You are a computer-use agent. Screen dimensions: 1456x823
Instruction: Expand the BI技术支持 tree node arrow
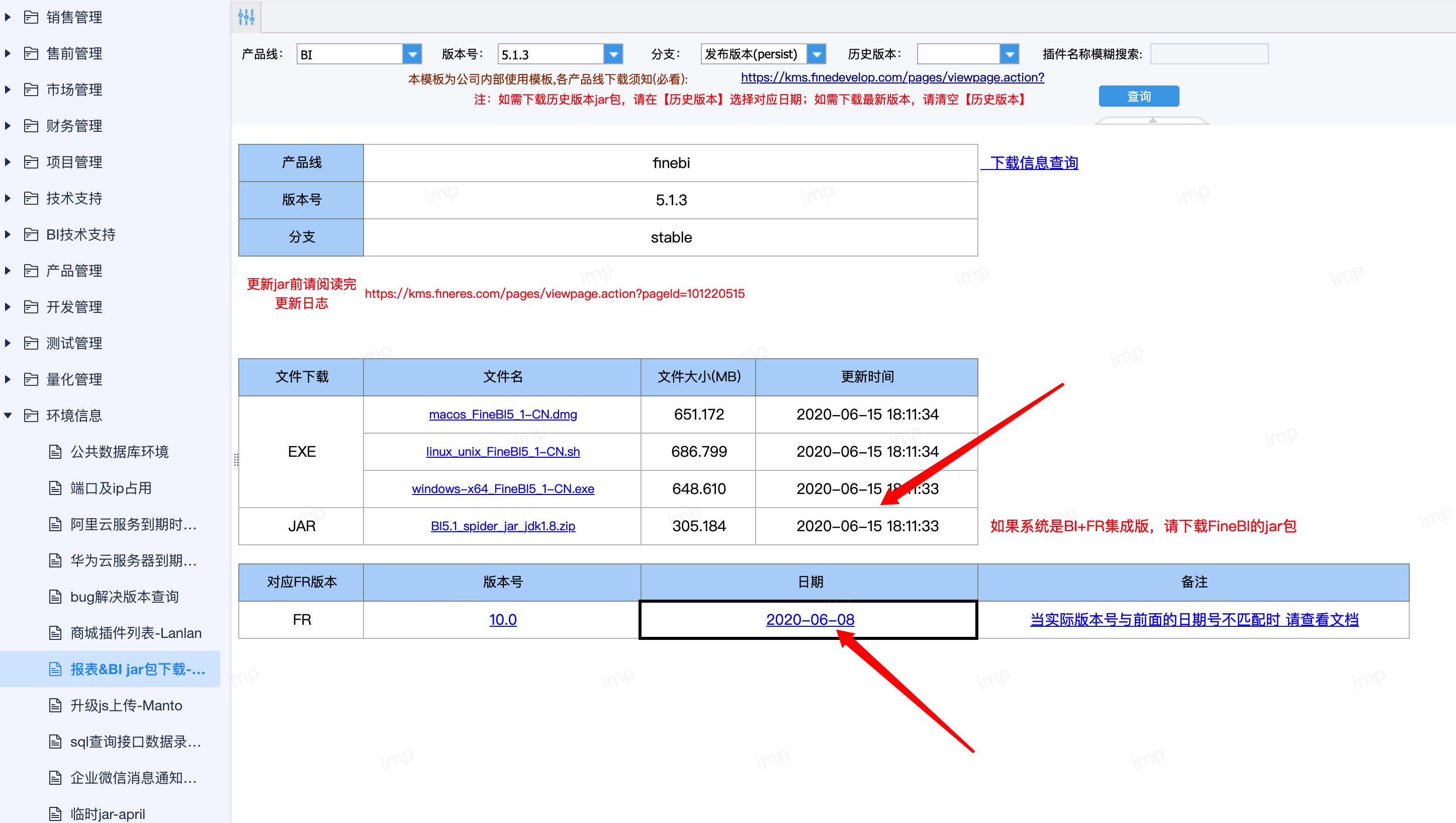click(8, 234)
